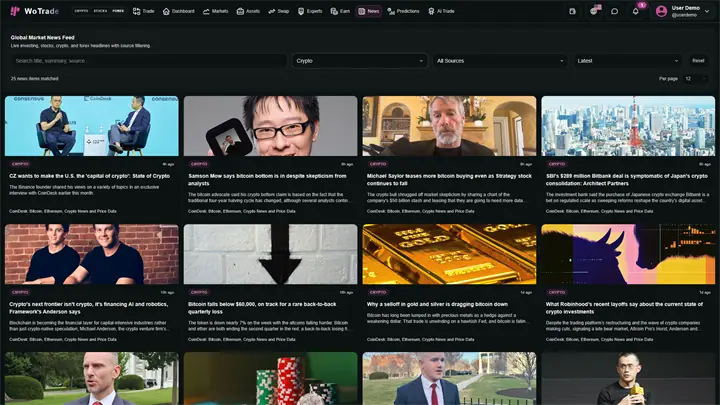Open the Per page count dropdown

[695, 79]
